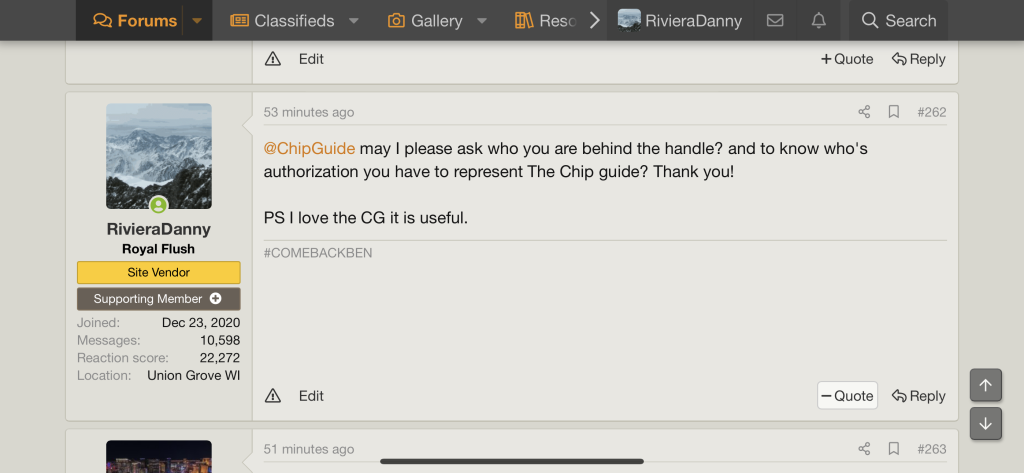Click RivieraDanny's mountain avatar thumbnail
The height and width of the screenshot is (473, 1024).
(159, 156)
